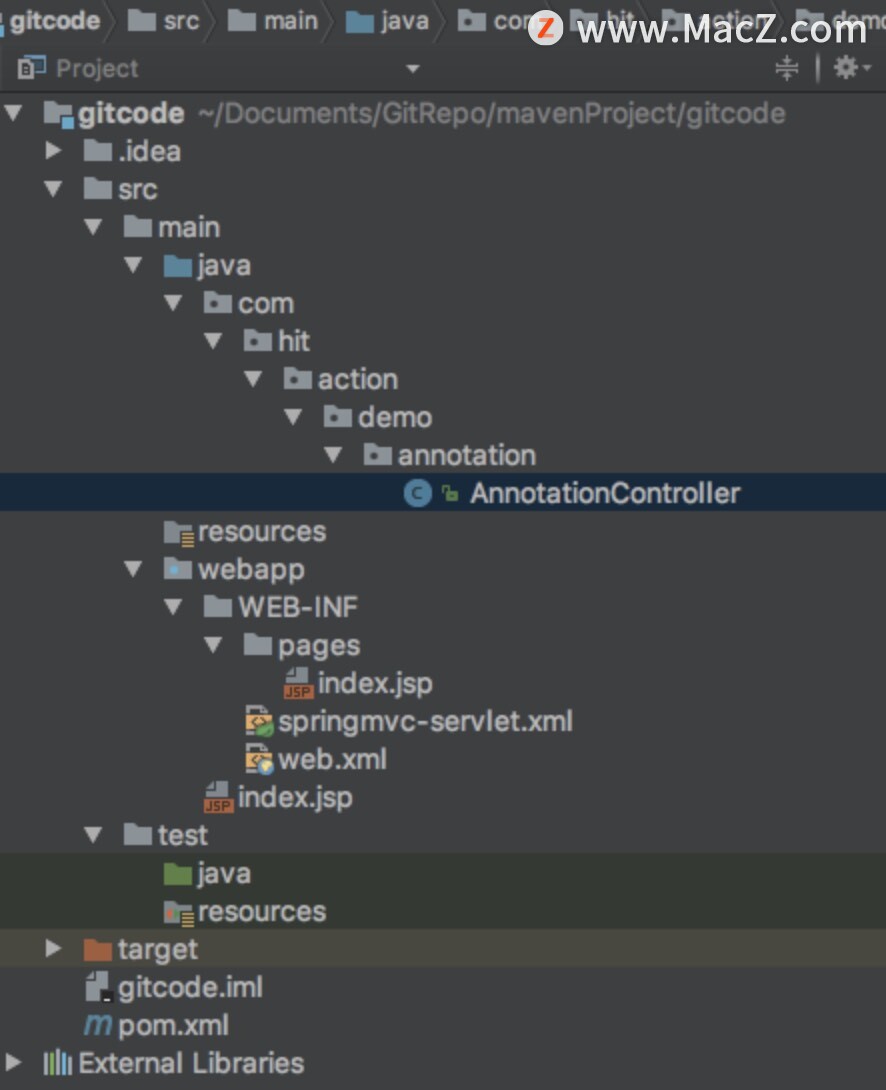Select src in the breadcrumb bar
This screenshot has width=886, height=1090.
181,22
